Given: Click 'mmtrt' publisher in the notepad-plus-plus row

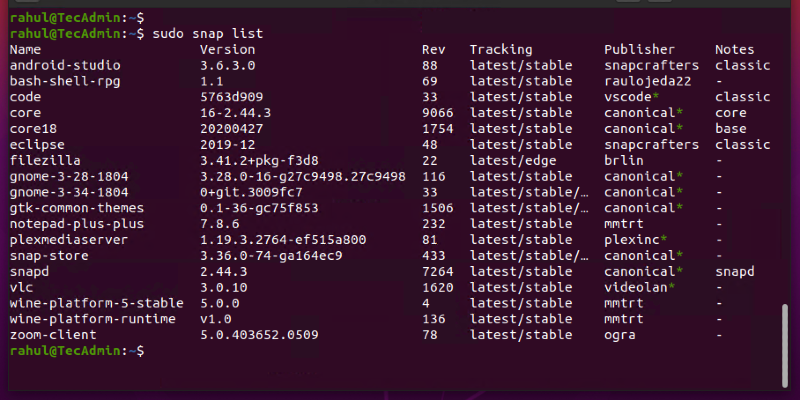Looking at the screenshot, I should [x=624, y=224].
